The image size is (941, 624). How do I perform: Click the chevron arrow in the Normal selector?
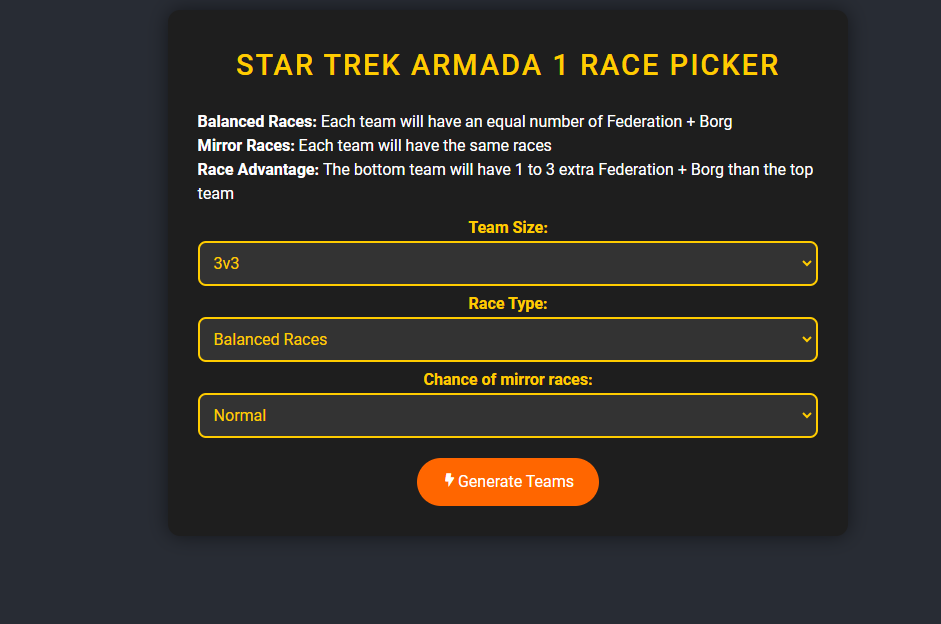[x=807, y=415]
